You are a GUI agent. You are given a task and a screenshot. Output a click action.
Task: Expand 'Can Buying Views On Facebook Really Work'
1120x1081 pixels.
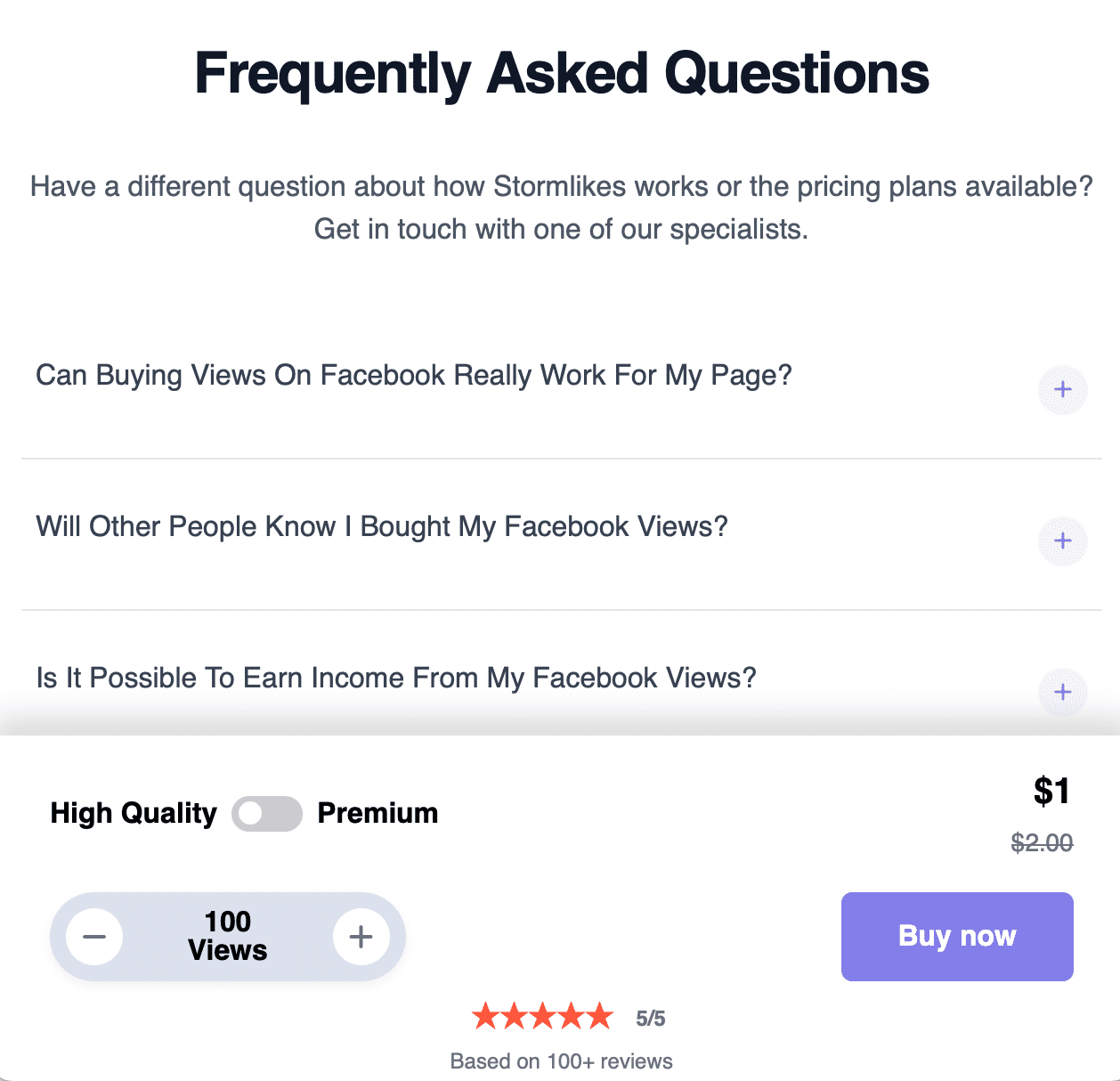413,375
